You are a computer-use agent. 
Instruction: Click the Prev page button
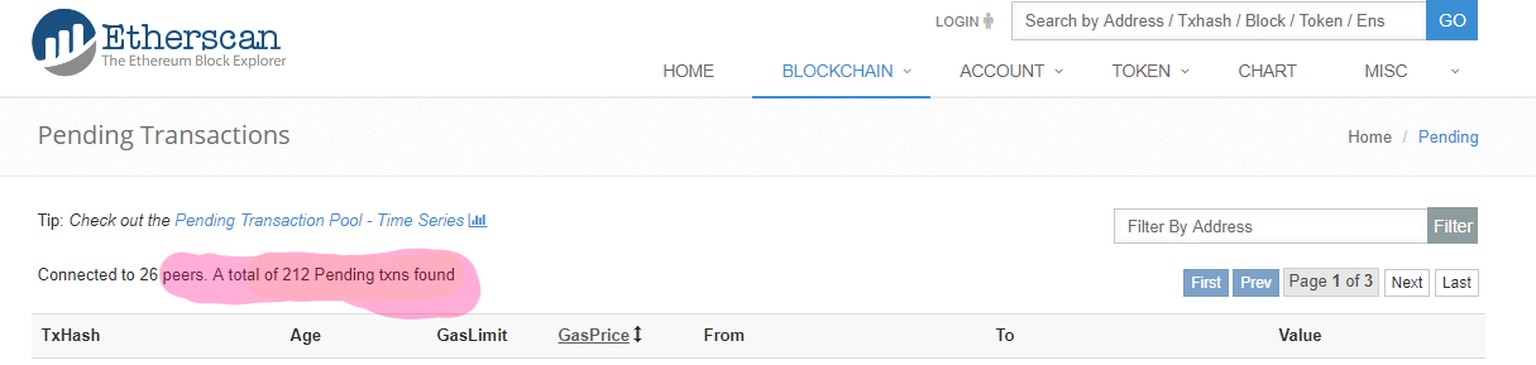click(x=1255, y=282)
